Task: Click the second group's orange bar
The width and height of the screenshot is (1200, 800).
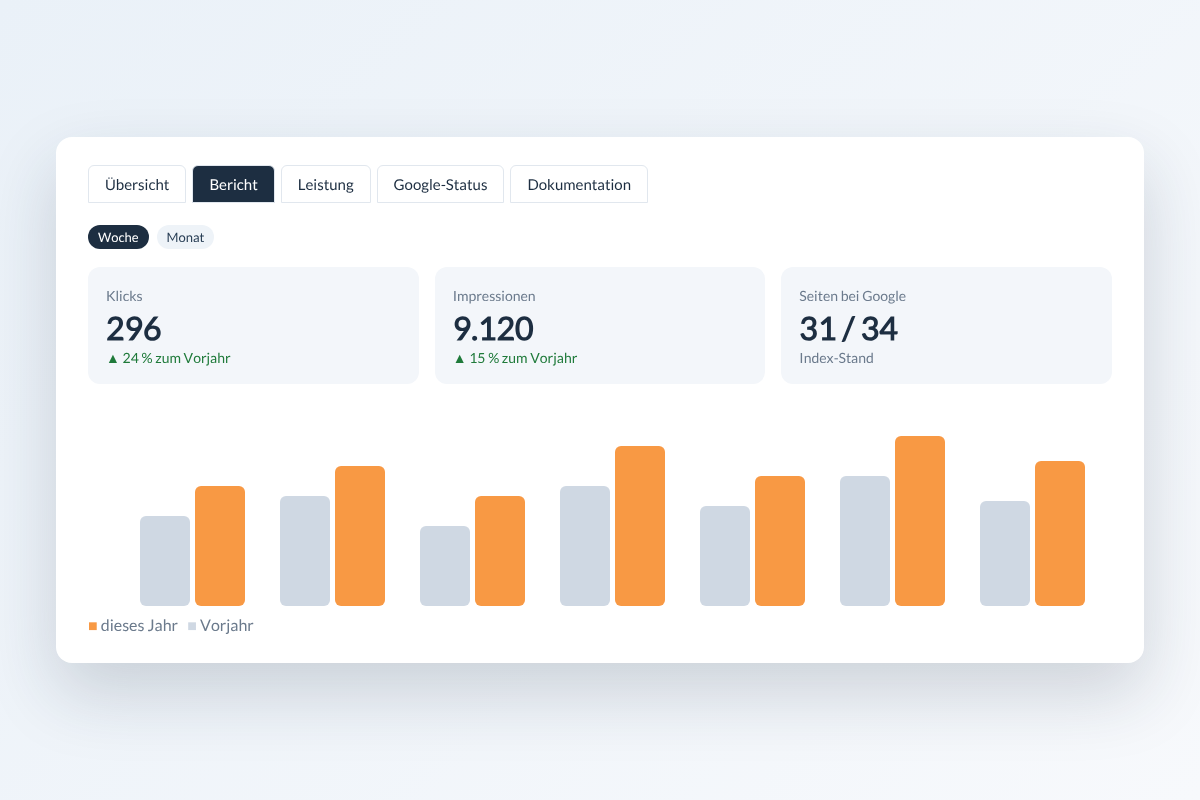Action: 360,536
